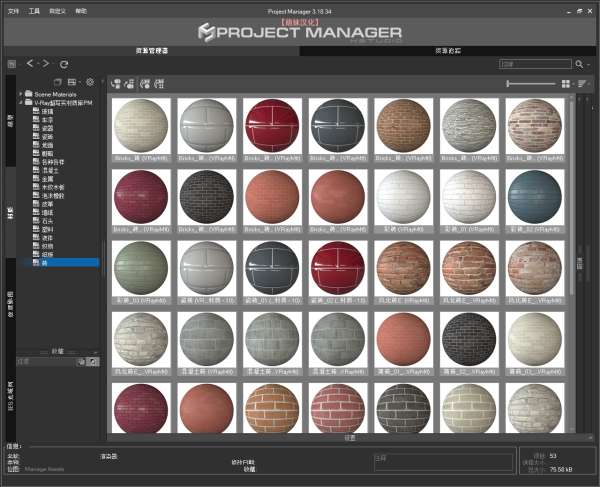Open the 帮助 menu

click(81, 11)
